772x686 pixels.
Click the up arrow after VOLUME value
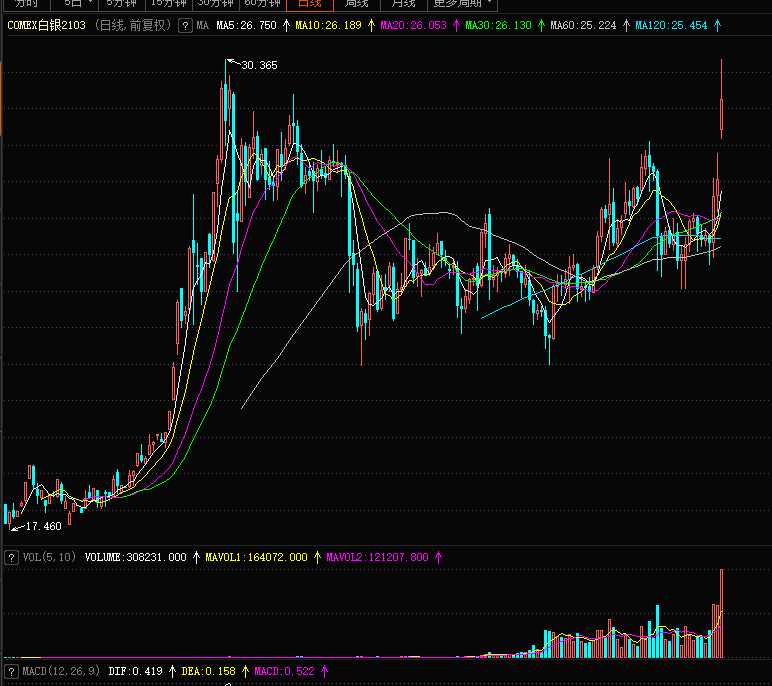pyautogui.click(x=196, y=557)
